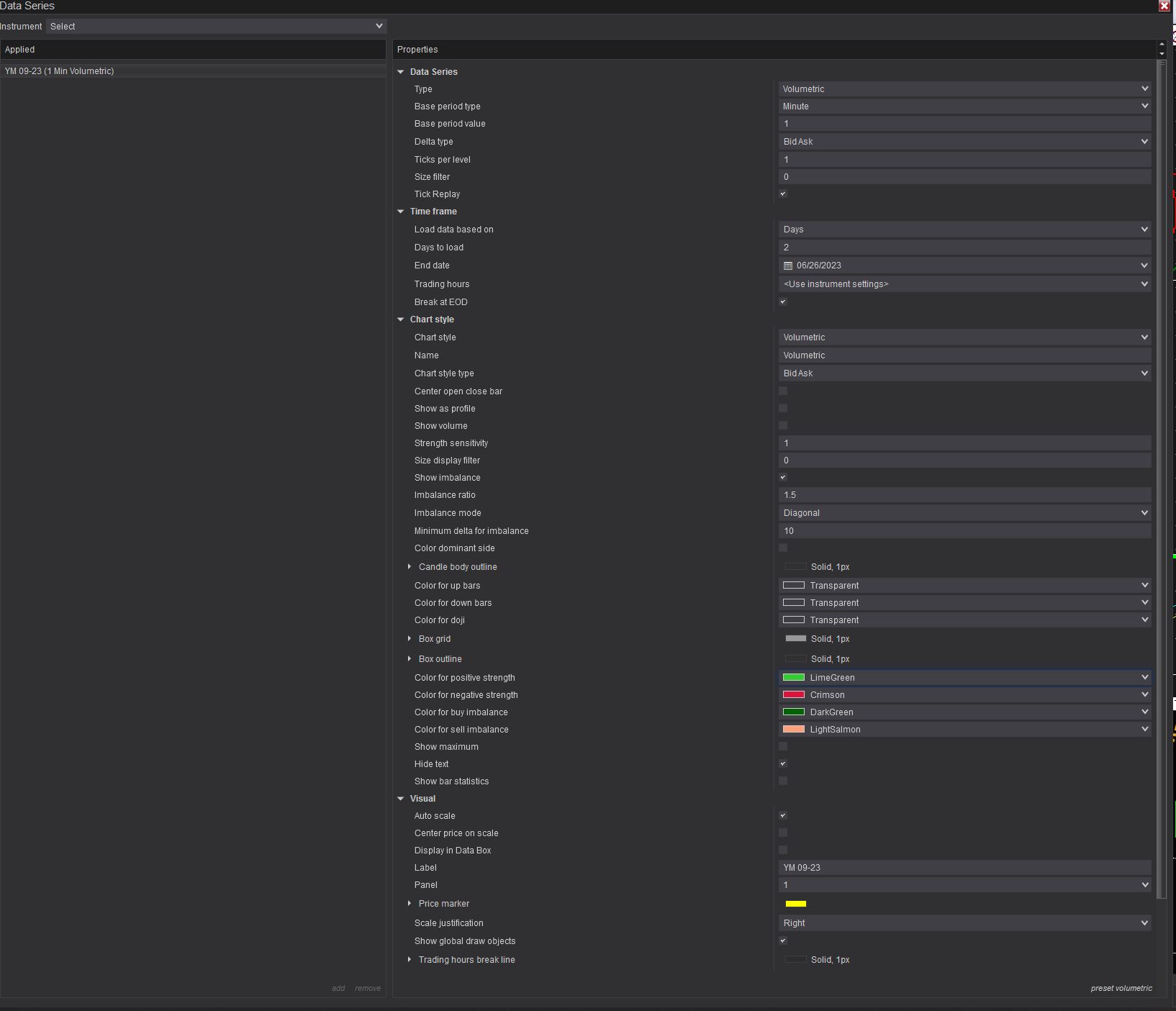Enable Display in Data Box checkbox
Screen dimensions: 1176x1011
[x=783, y=850]
